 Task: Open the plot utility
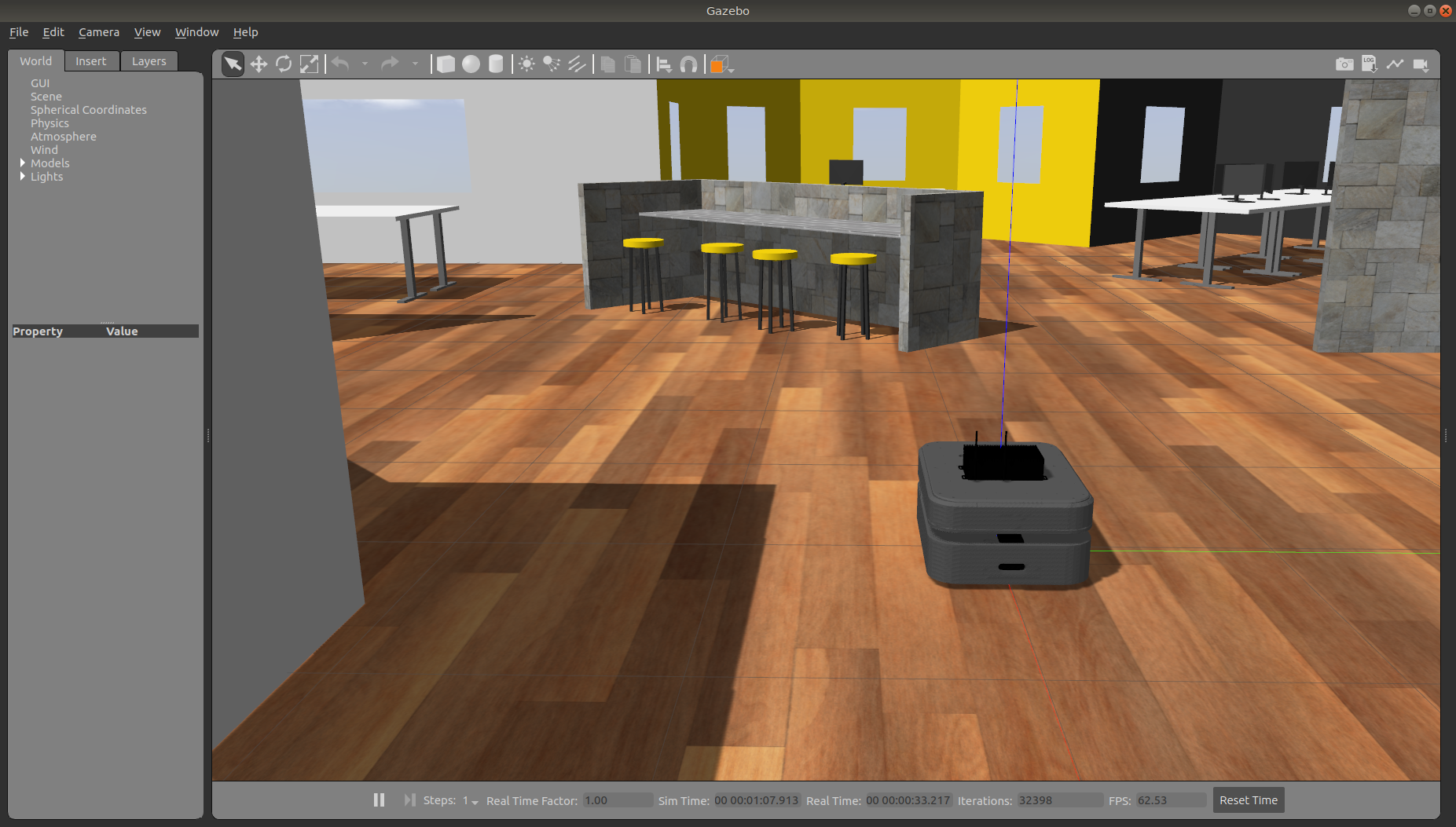pyautogui.click(x=1395, y=64)
